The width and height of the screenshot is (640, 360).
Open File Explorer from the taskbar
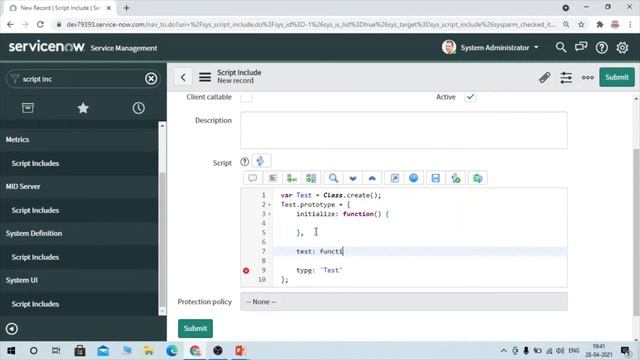click(x=149, y=351)
